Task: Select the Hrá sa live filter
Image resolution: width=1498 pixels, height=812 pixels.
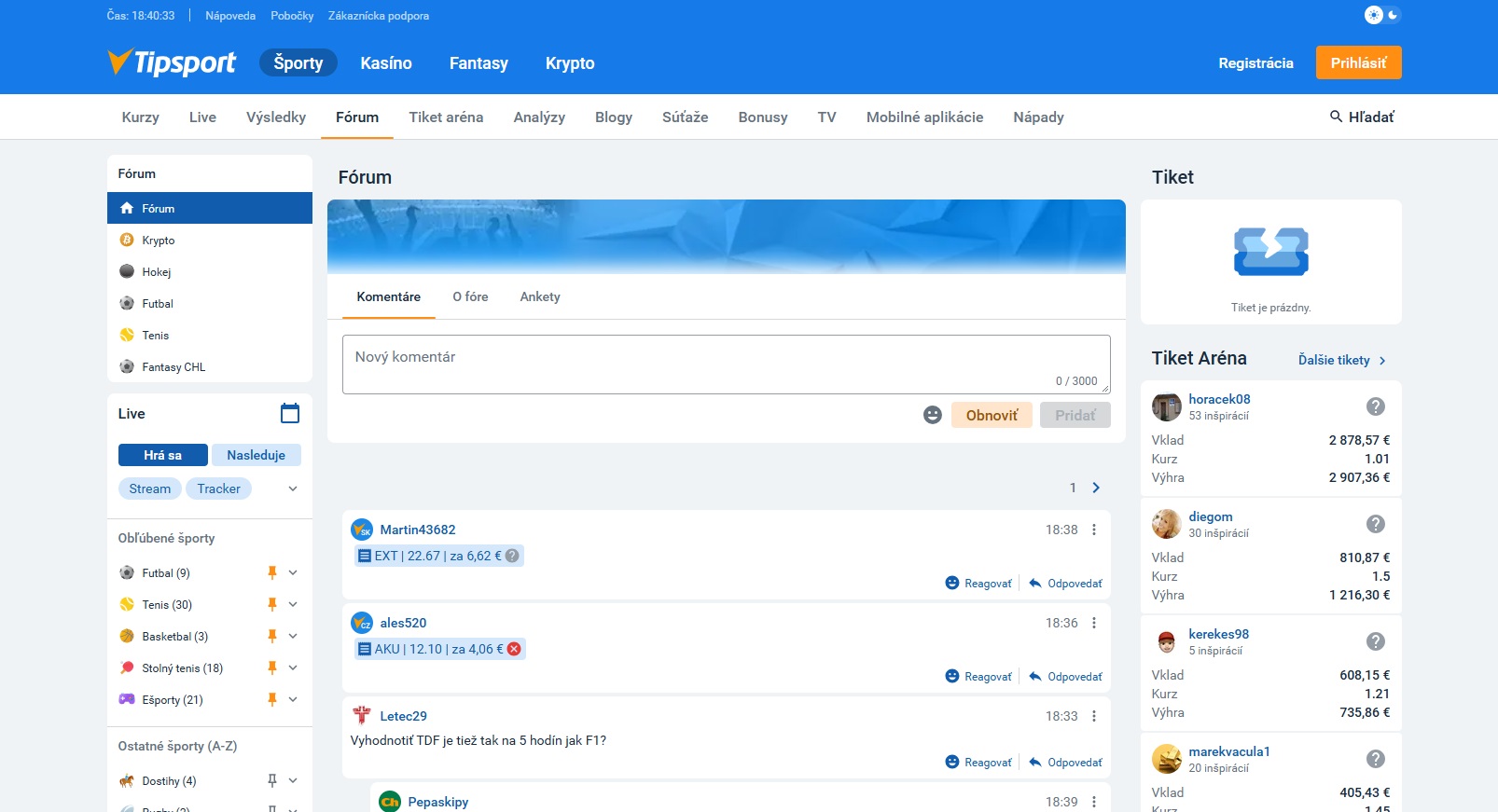Action: point(163,455)
